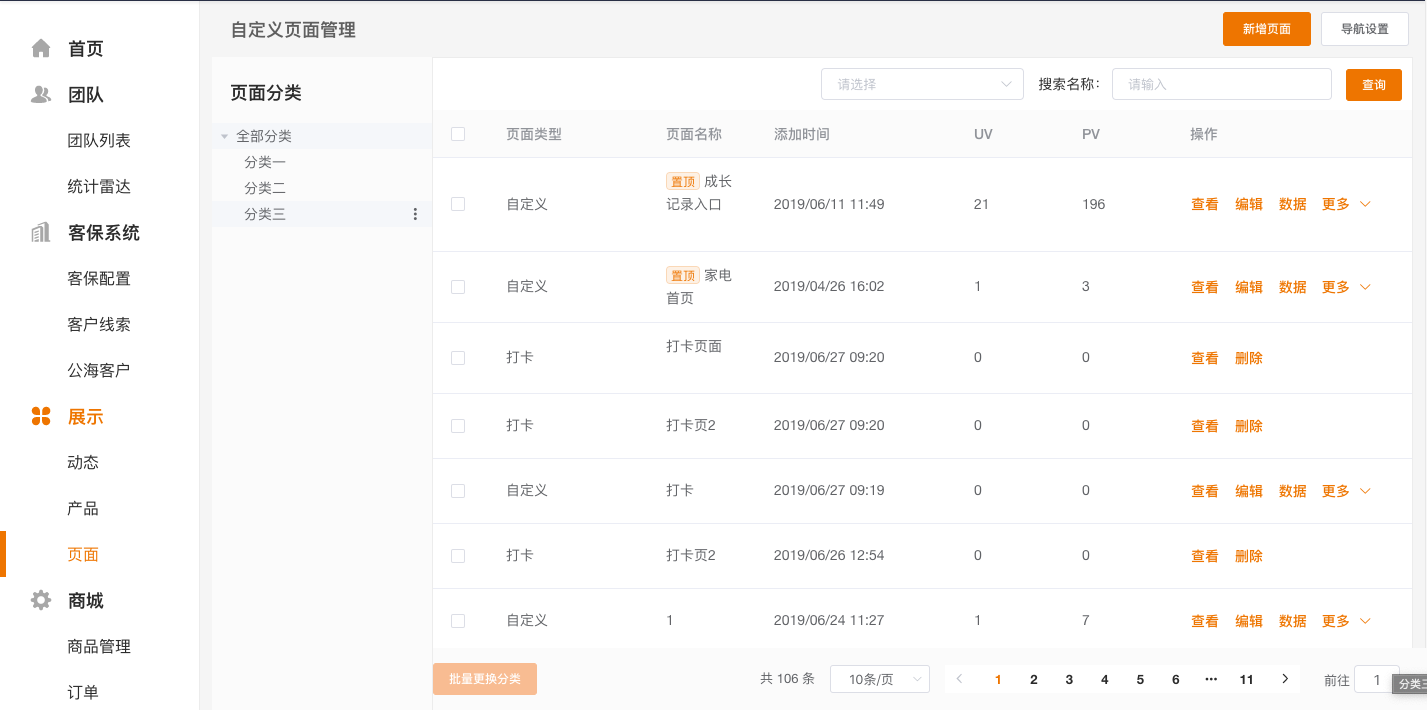Click the previous page left arrow
The image size is (1427, 710).
tap(960, 679)
